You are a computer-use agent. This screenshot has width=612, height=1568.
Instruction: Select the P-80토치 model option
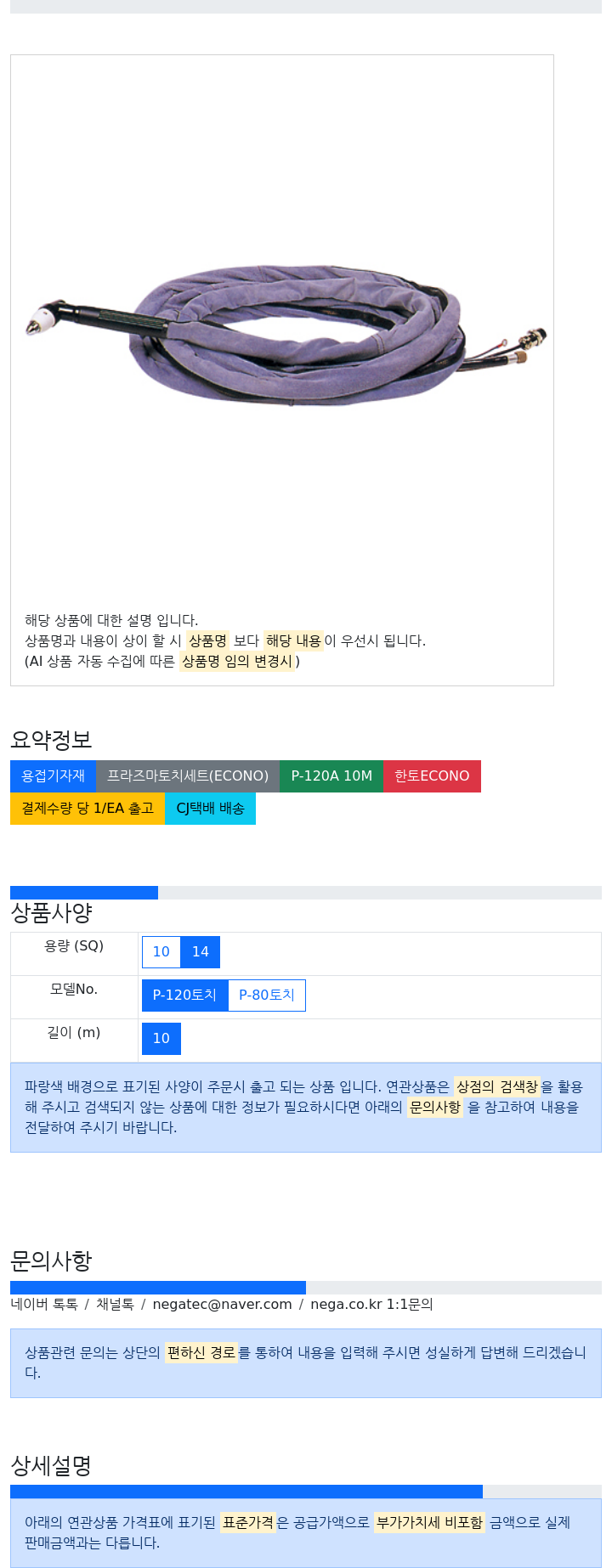267,996
